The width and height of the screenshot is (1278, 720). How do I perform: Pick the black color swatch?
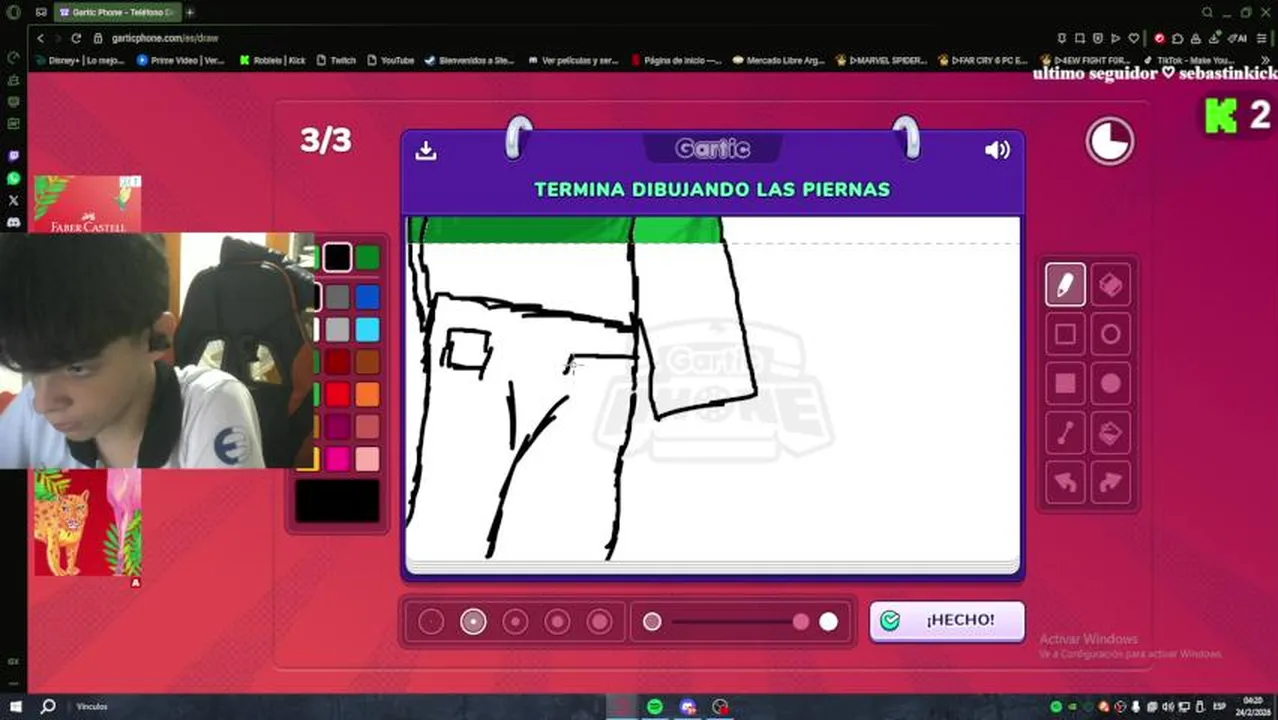337,258
